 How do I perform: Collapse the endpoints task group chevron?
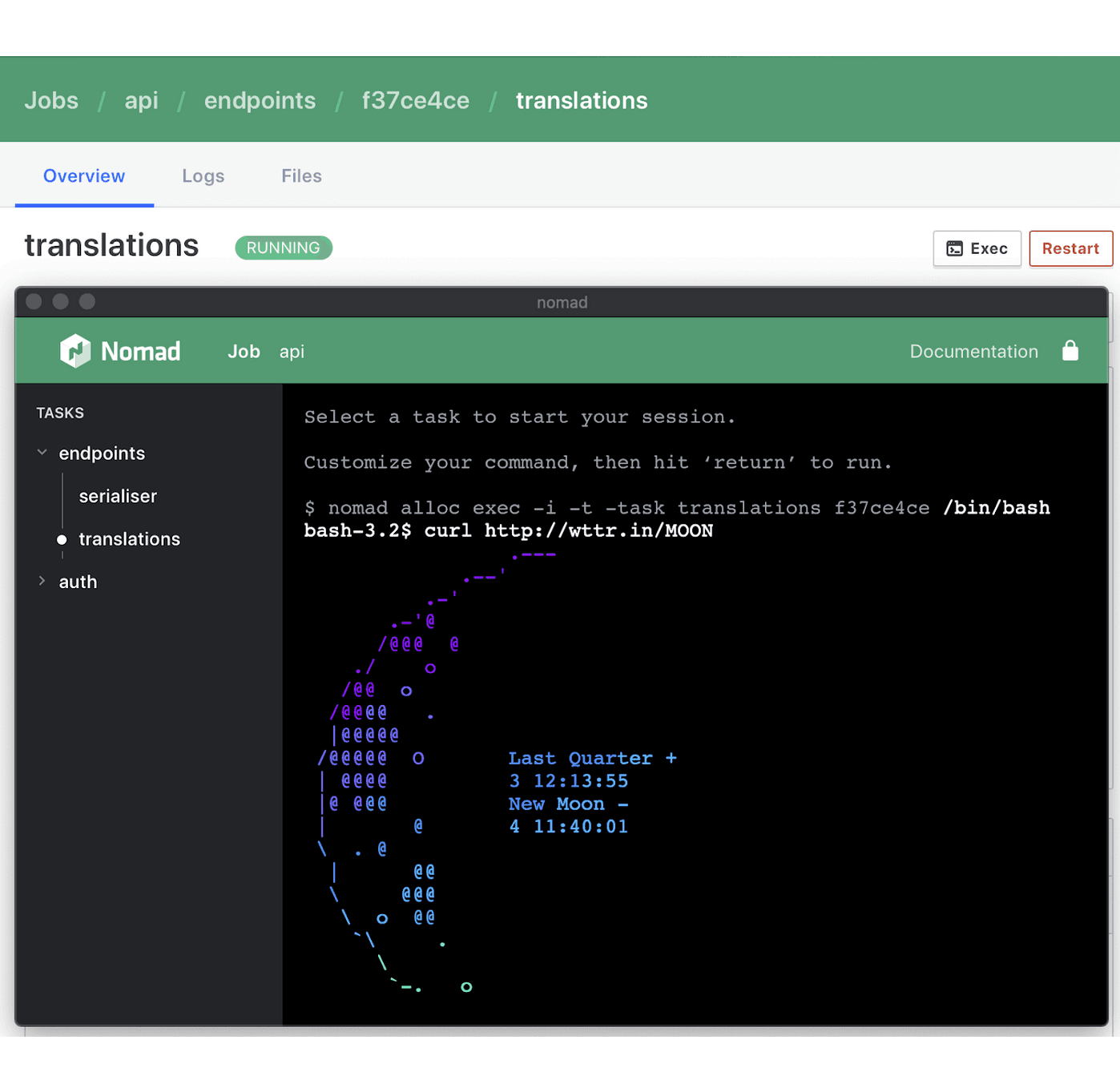[x=42, y=453]
